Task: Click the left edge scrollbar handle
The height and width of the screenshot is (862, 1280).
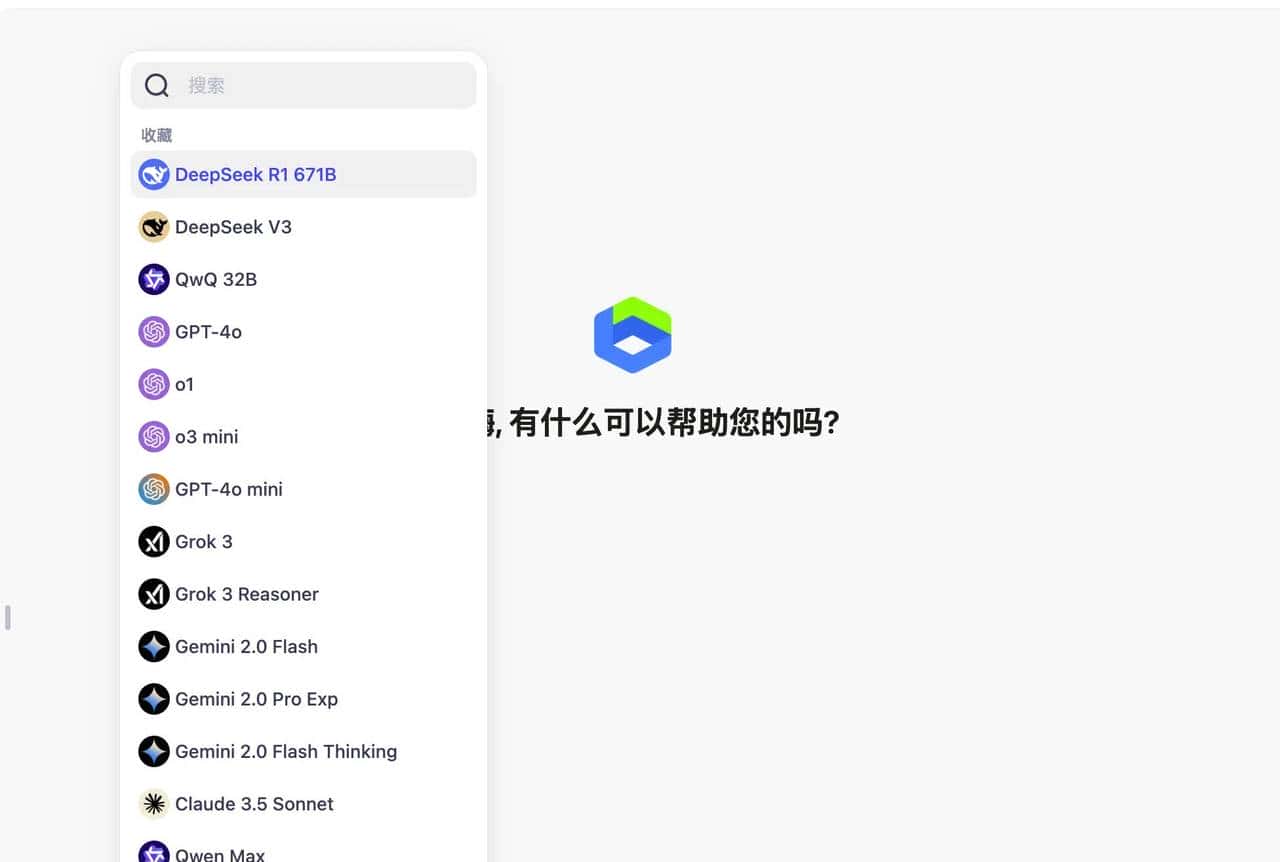Action: point(7,618)
